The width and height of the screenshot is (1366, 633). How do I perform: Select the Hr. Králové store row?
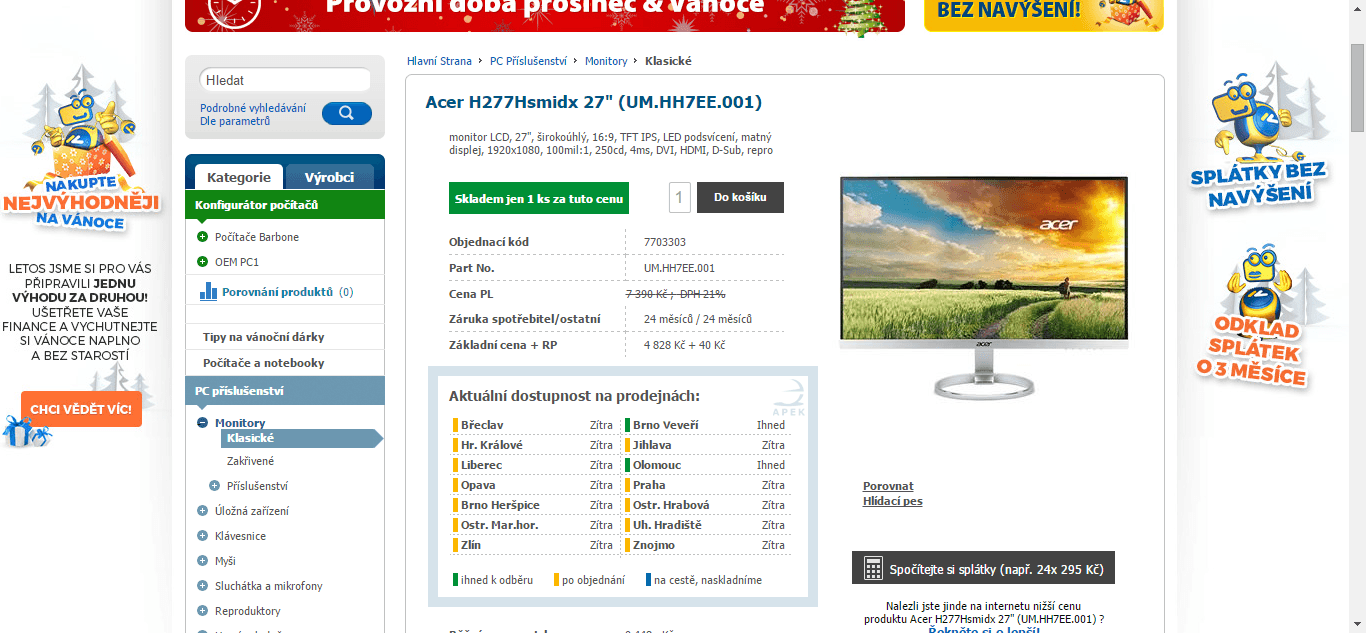[x=534, y=445]
